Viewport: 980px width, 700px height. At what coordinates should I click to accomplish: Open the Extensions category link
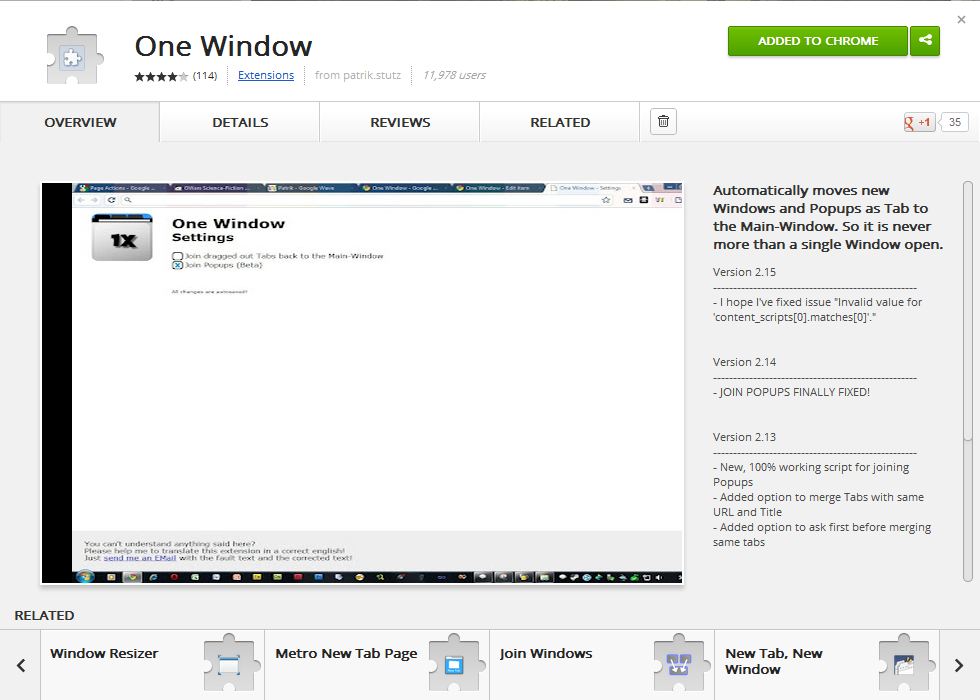pyautogui.click(x=266, y=75)
